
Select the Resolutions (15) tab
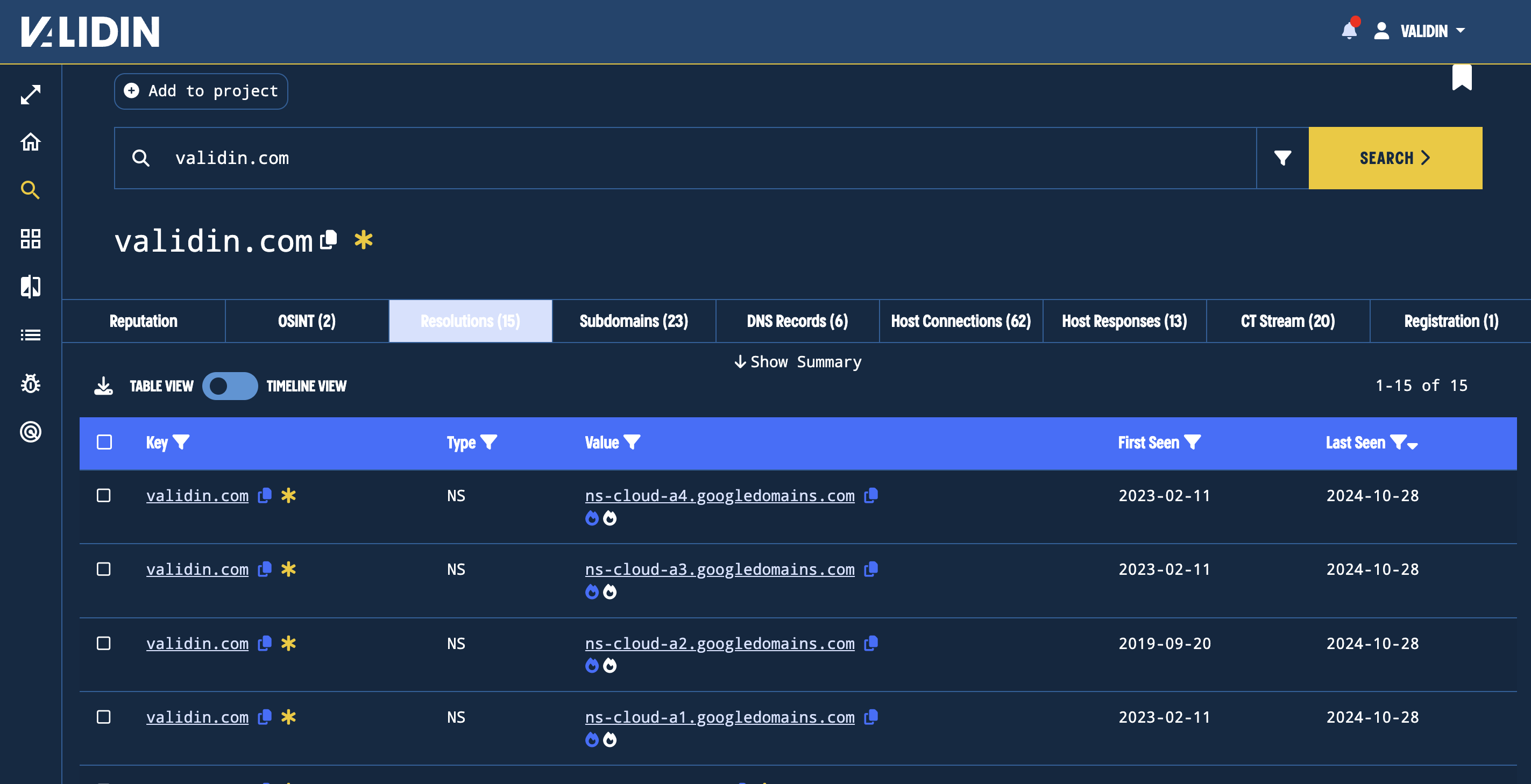470,320
